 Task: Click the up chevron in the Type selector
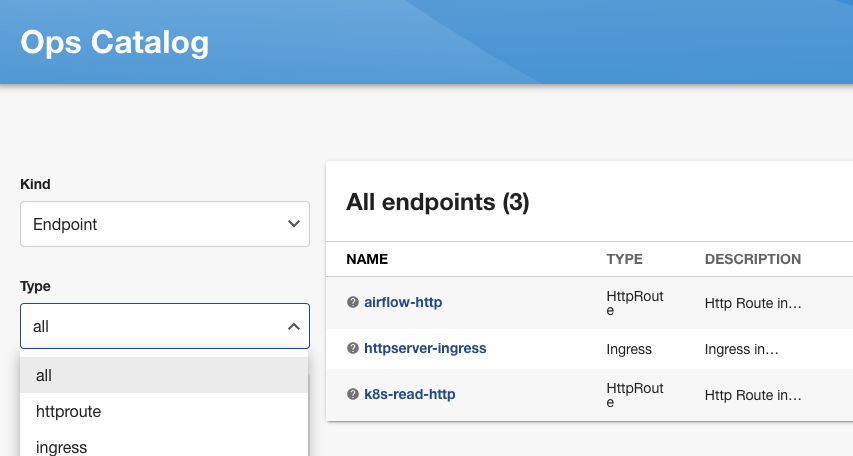[x=294, y=326]
